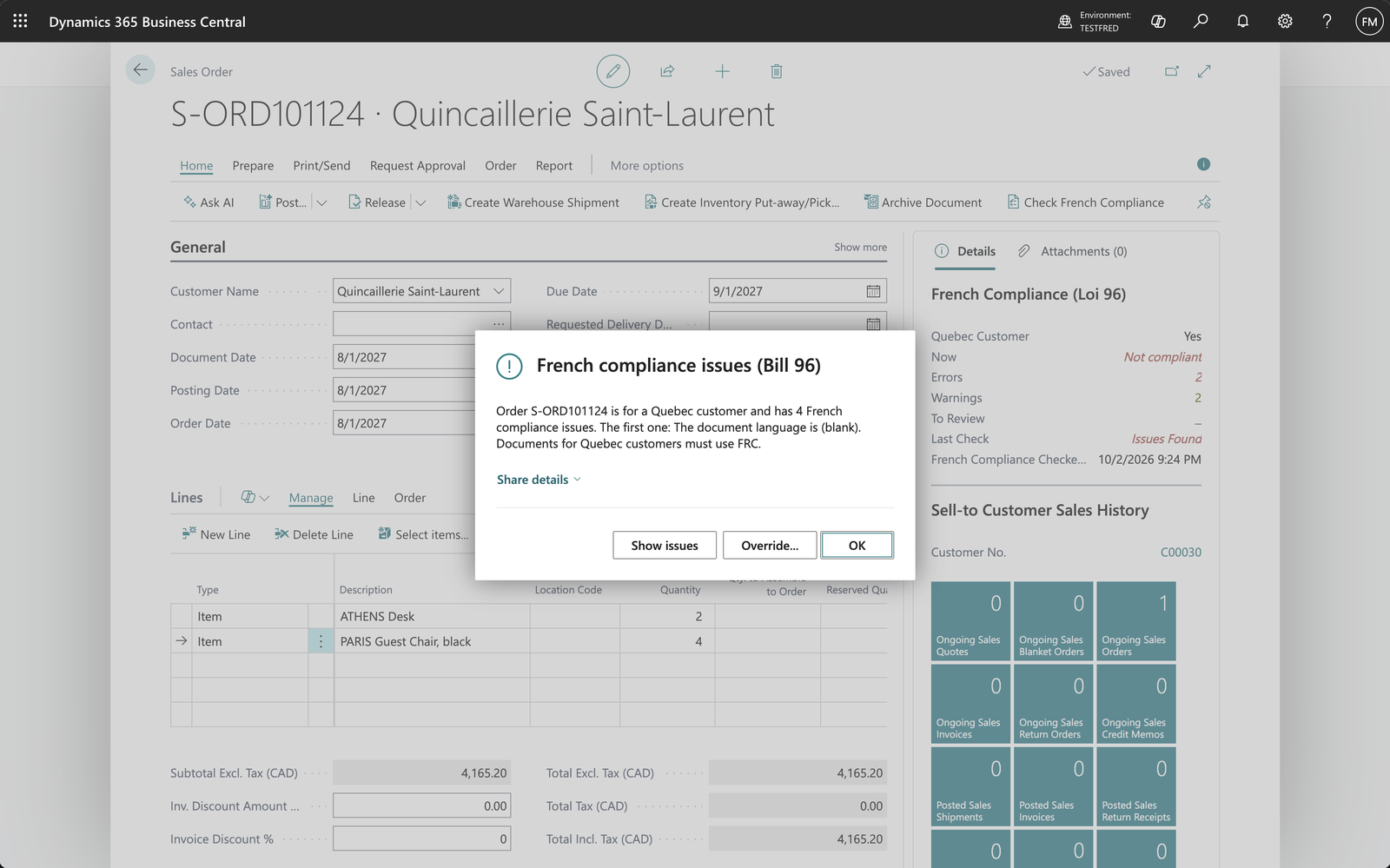Expand Share details in dialog

539,480
